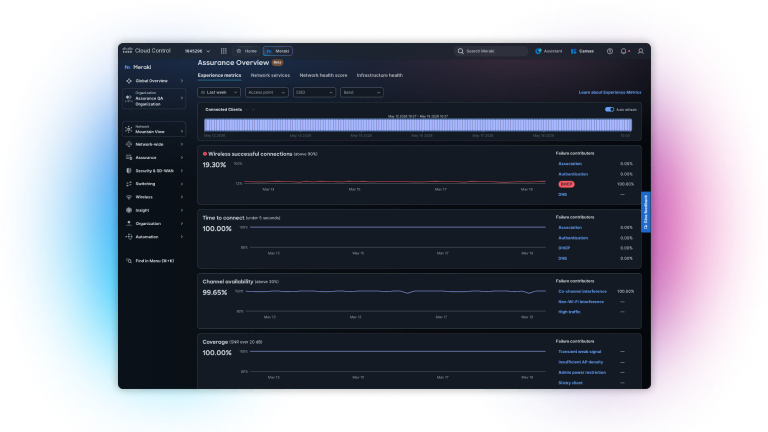Expand the Wireless menu chevron
The width and height of the screenshot is (768, 432).
point(182,197)
